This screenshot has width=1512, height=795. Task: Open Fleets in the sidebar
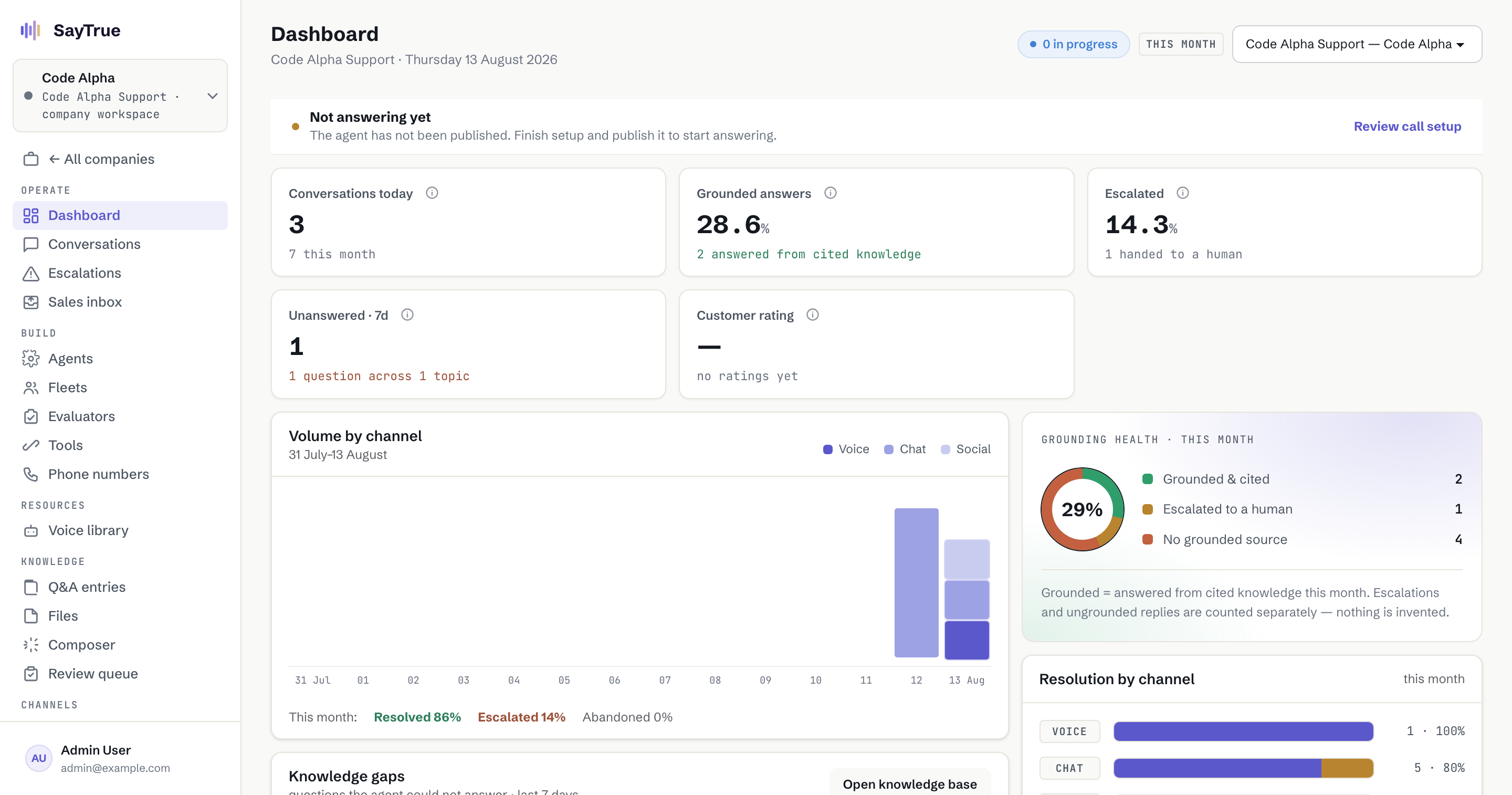pos(120,388)
